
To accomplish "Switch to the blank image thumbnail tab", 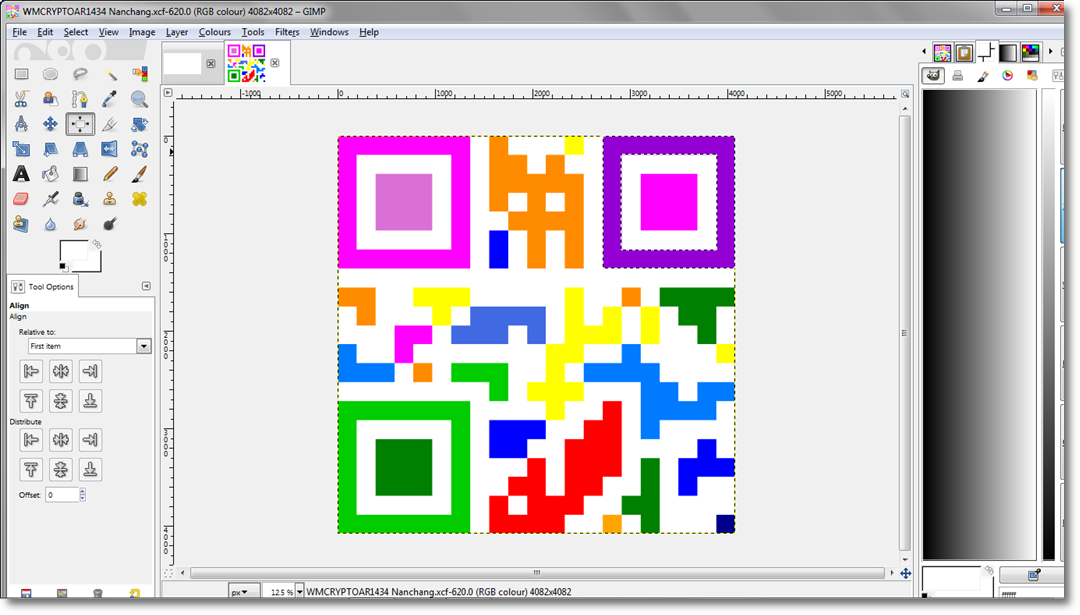I will pyautogui.click(x=183, y=63).
